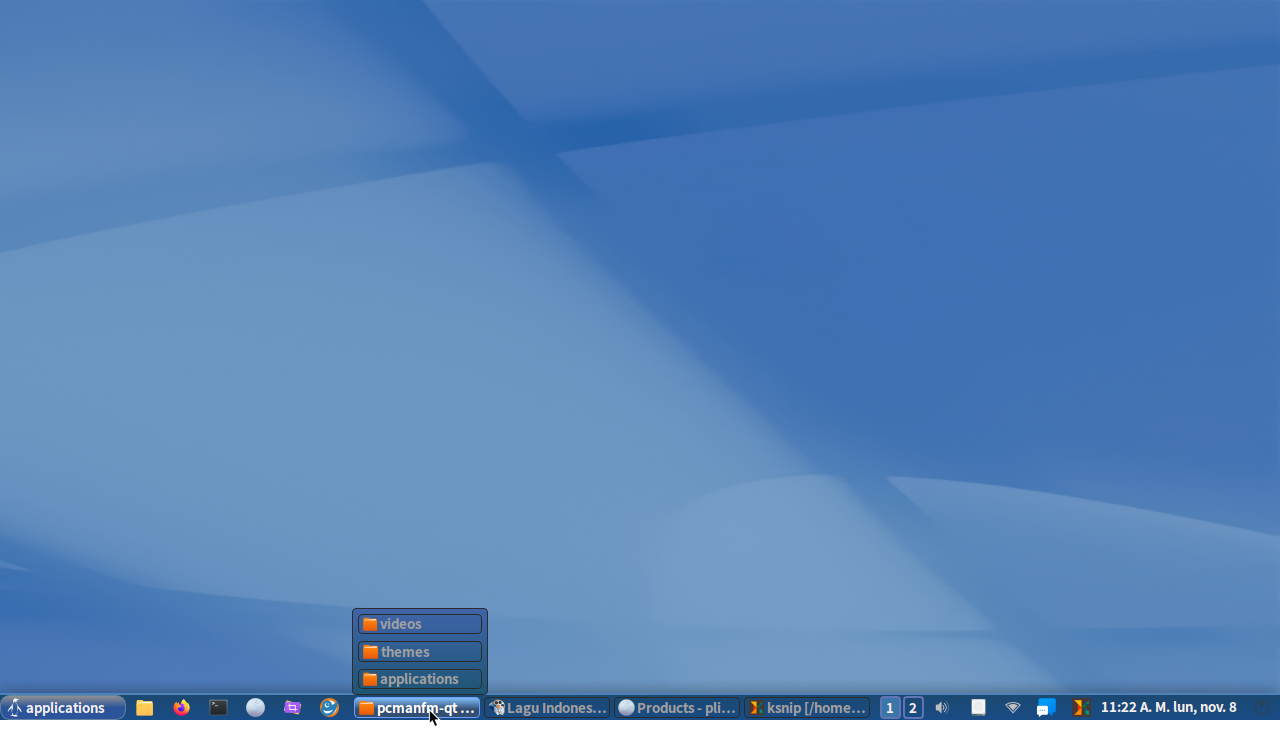The height and width of the screenshot is (730, 1280).
Task: Select the applications window in popup
Action: click(420, 679)
